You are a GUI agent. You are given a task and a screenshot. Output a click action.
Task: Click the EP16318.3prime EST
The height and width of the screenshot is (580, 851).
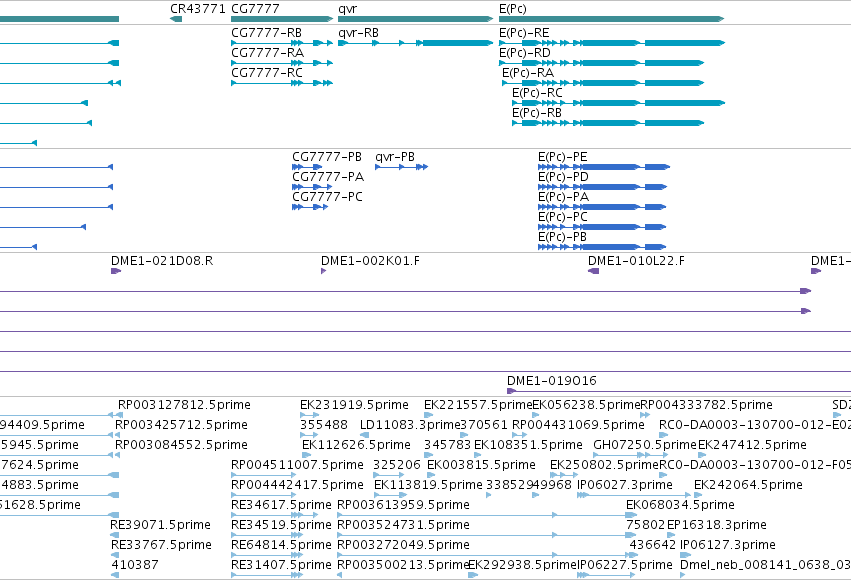(716, 525)
